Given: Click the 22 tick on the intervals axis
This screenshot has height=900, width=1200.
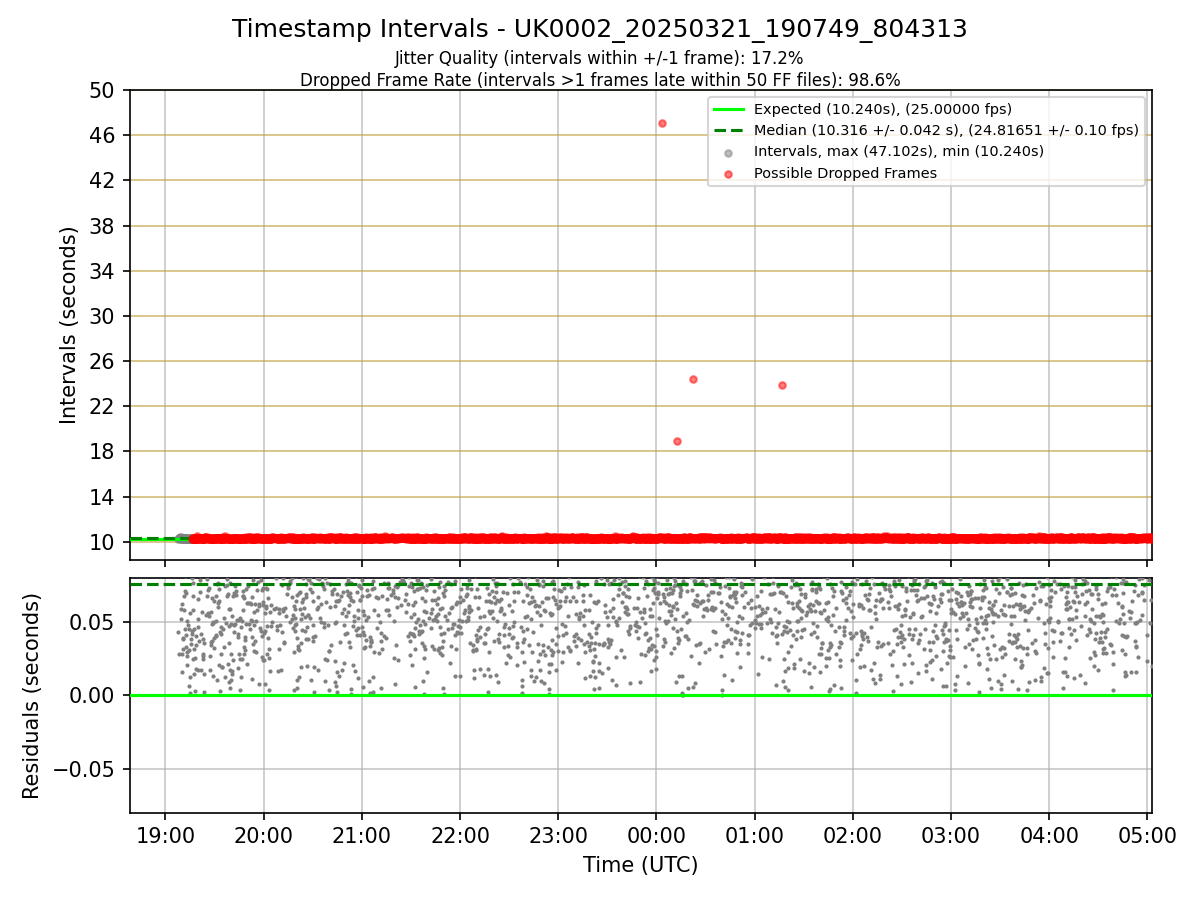Looking at the screenshot, I should (104, 406).
